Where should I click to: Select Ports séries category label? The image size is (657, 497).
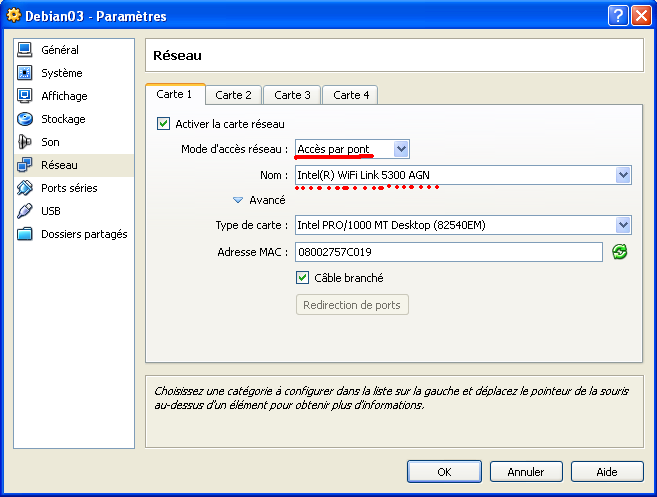(69, 188)
